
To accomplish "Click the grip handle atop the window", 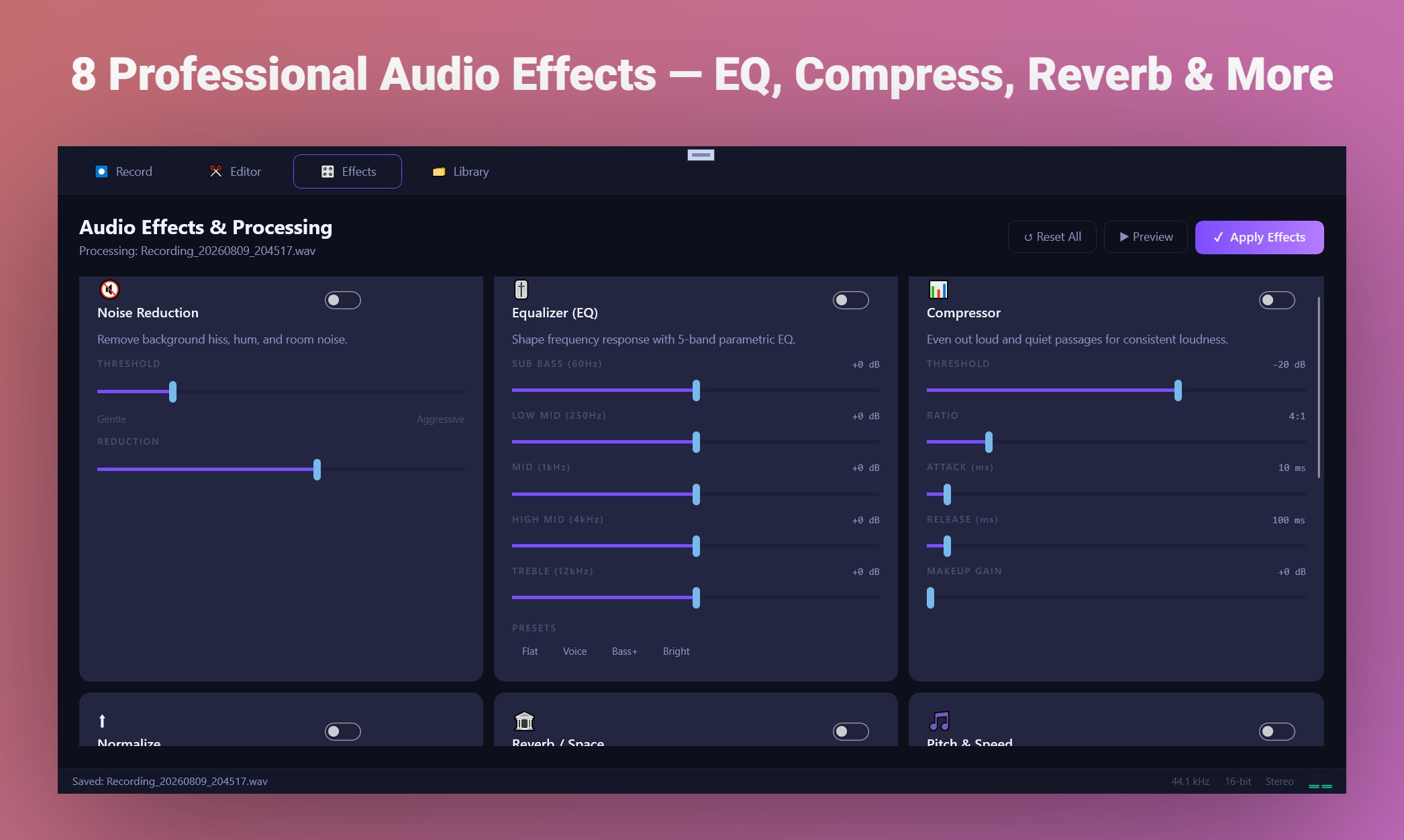I will coord(701,155).
